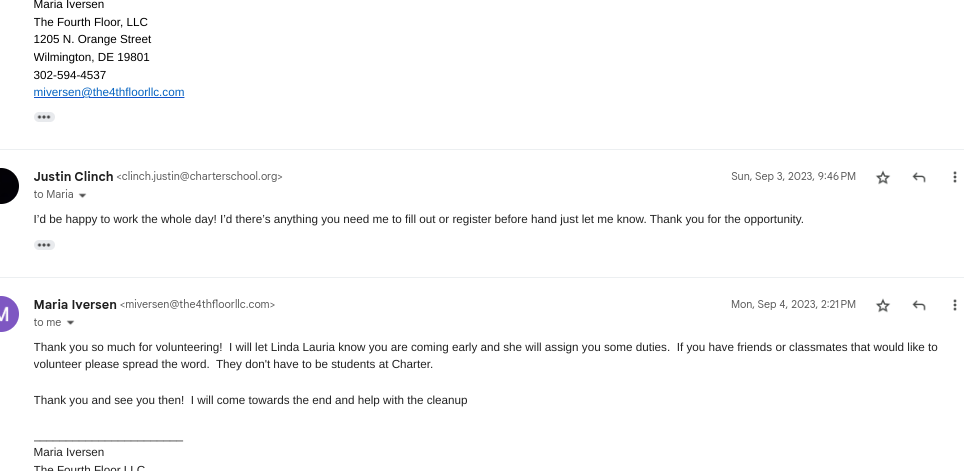
Task: Click the sender name Justin Clinch
Action: pos(73,177)
